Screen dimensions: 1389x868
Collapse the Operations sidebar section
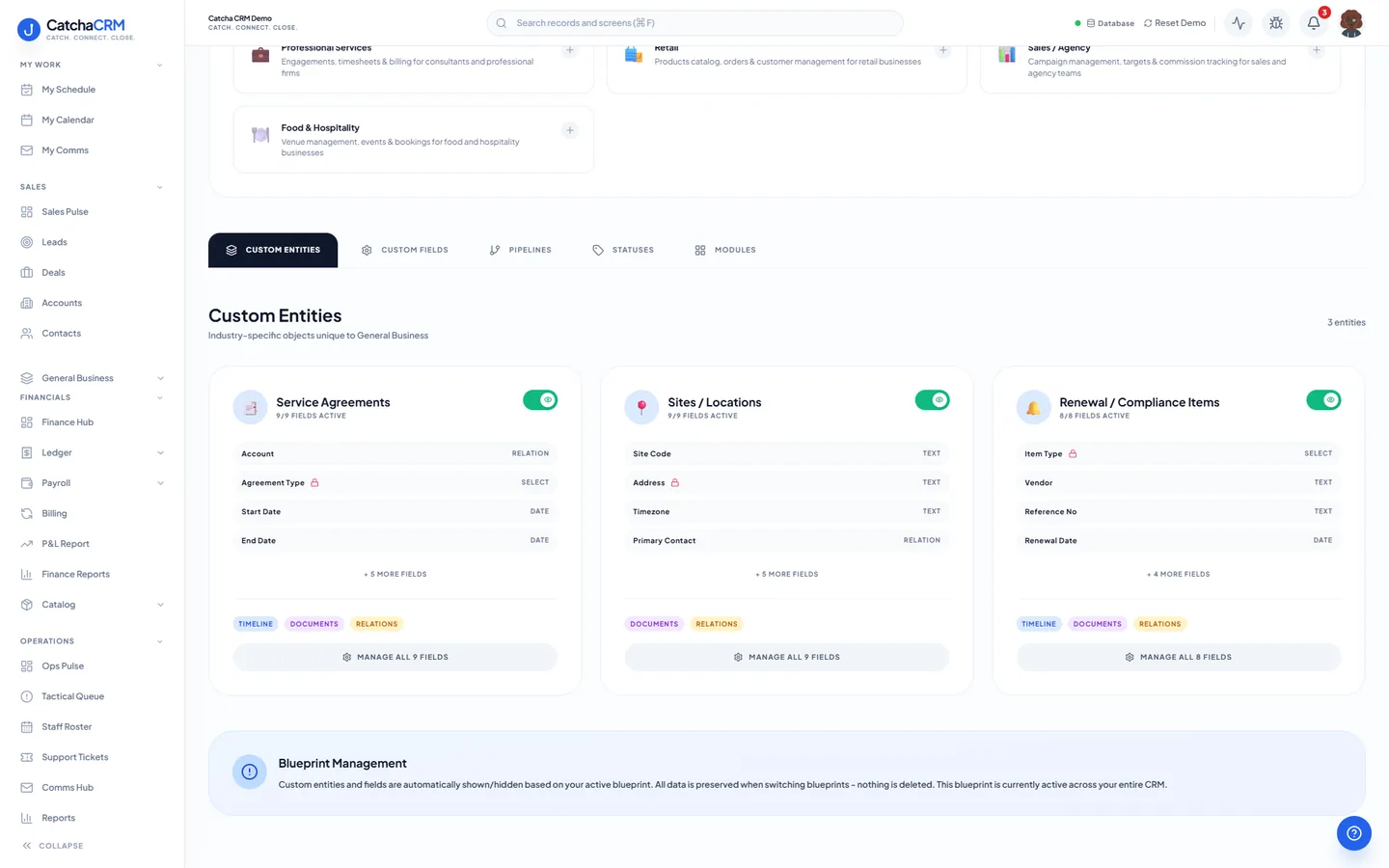pos(160,641)
